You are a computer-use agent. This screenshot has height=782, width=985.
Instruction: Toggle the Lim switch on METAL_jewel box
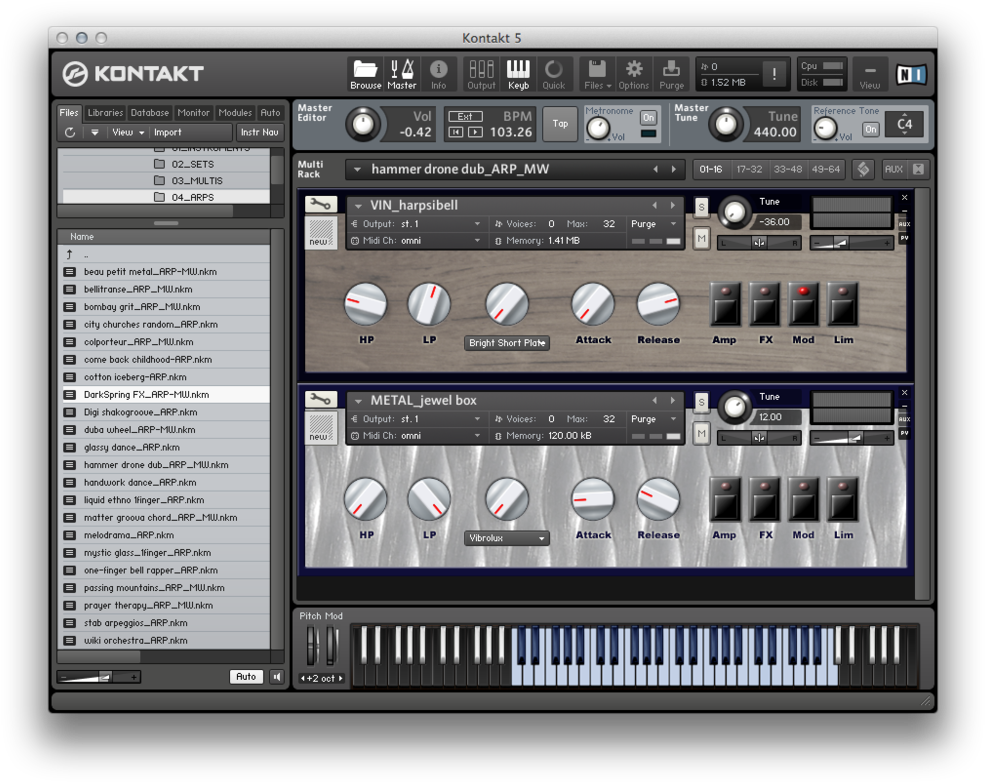(842, 499)
